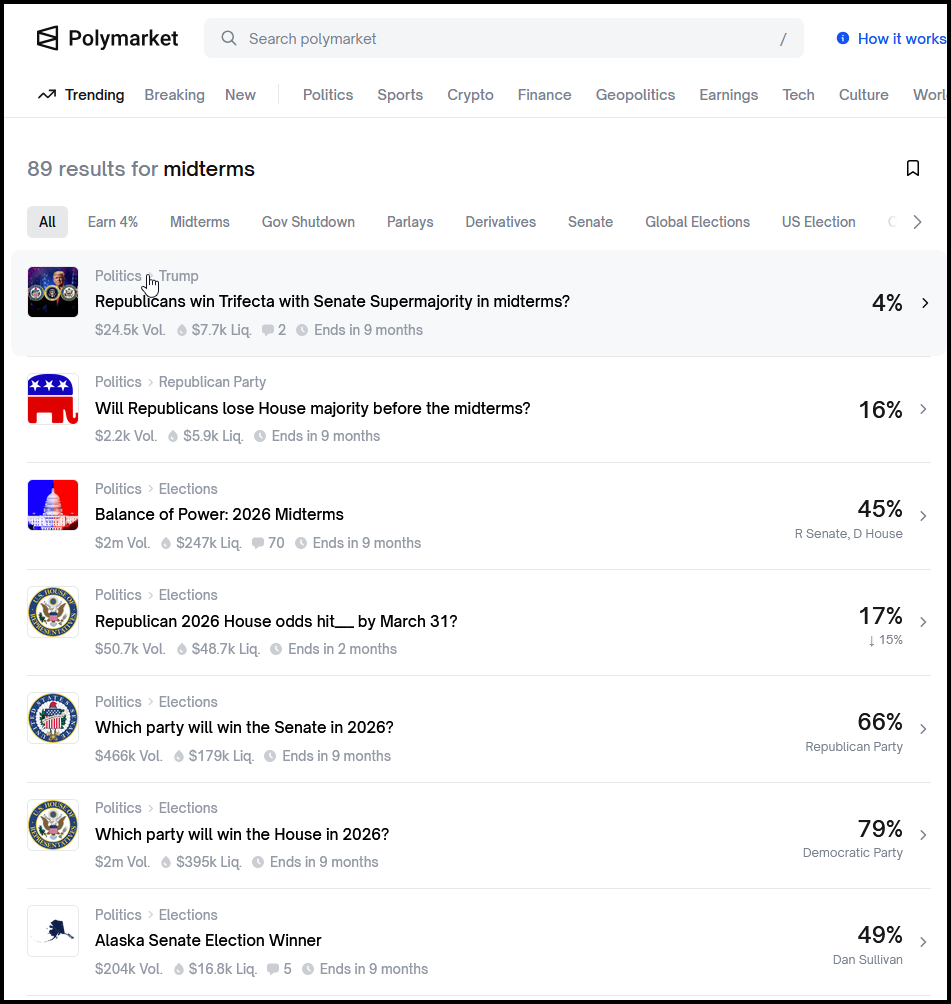Click the magnifier icon in search bar
The image size is (951, 1004).
(x=229, y=39)
